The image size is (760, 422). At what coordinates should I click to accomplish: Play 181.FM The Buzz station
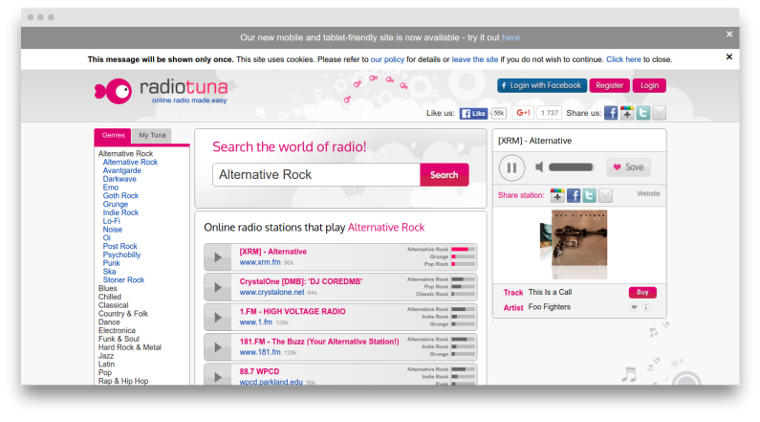point(218,347)
